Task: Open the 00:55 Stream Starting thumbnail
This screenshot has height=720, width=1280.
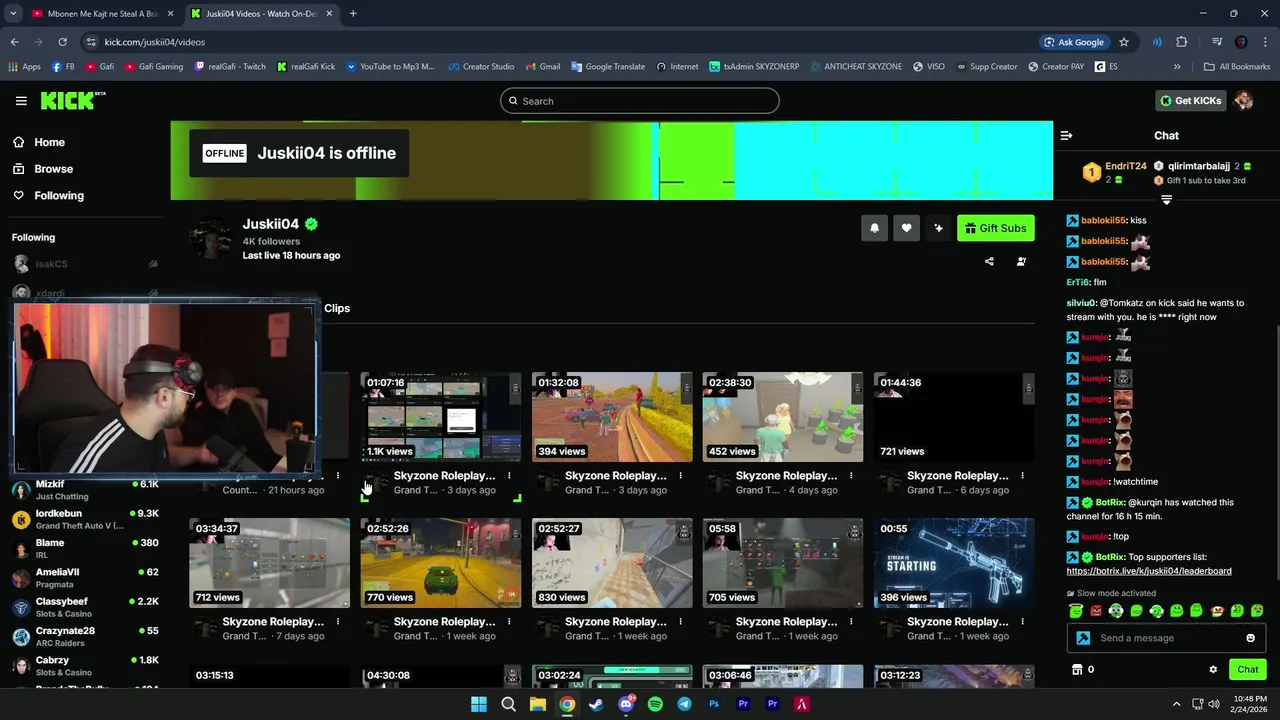Action: (x=954, y=563)
